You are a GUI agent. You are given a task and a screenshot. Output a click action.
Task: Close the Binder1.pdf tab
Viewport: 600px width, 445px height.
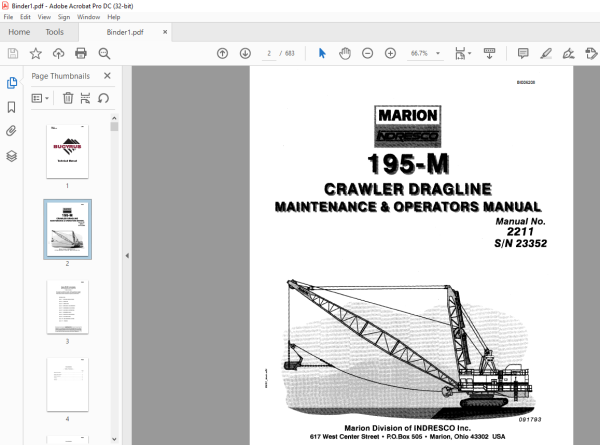click(165, 32)
